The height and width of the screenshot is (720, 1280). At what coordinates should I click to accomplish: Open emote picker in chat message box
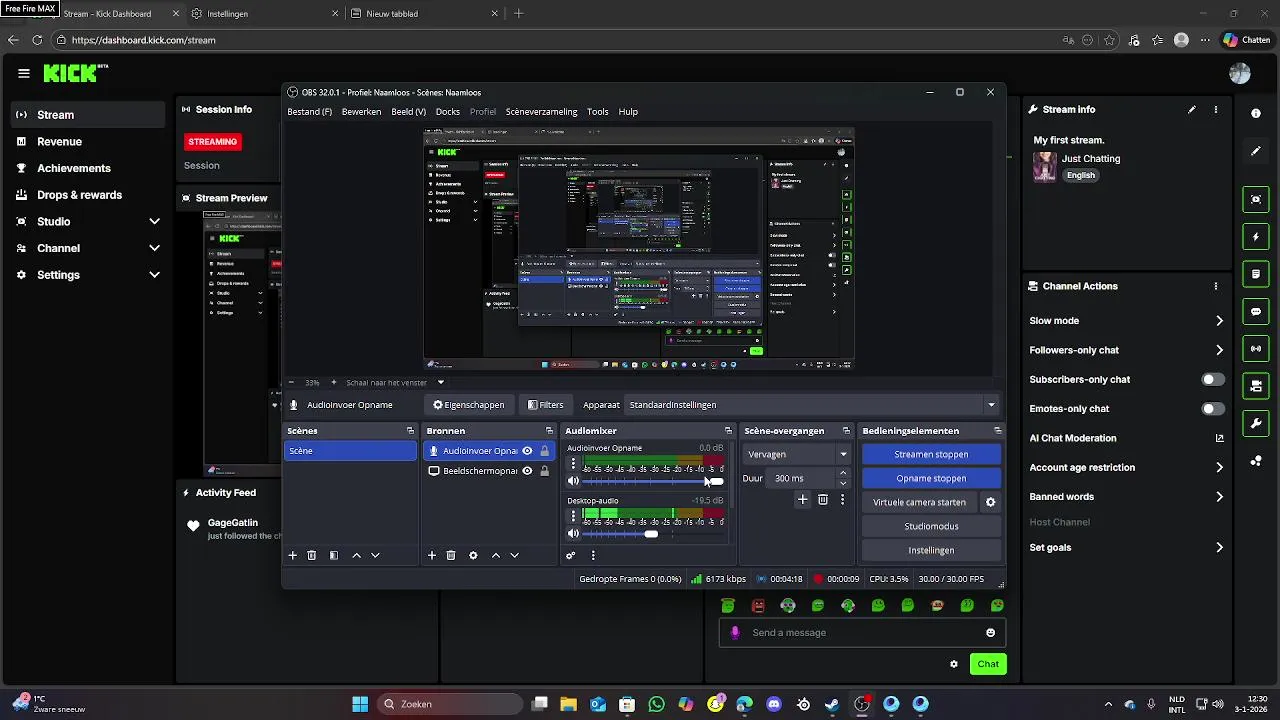[x=991, y=632]
